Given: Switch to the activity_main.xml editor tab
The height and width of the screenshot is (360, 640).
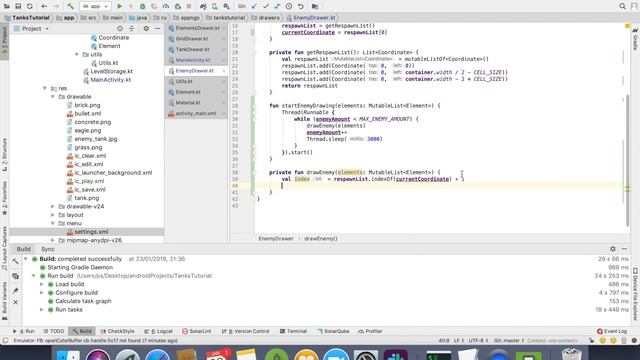Looking at the screenshot, I should click(x=196, y=113).
